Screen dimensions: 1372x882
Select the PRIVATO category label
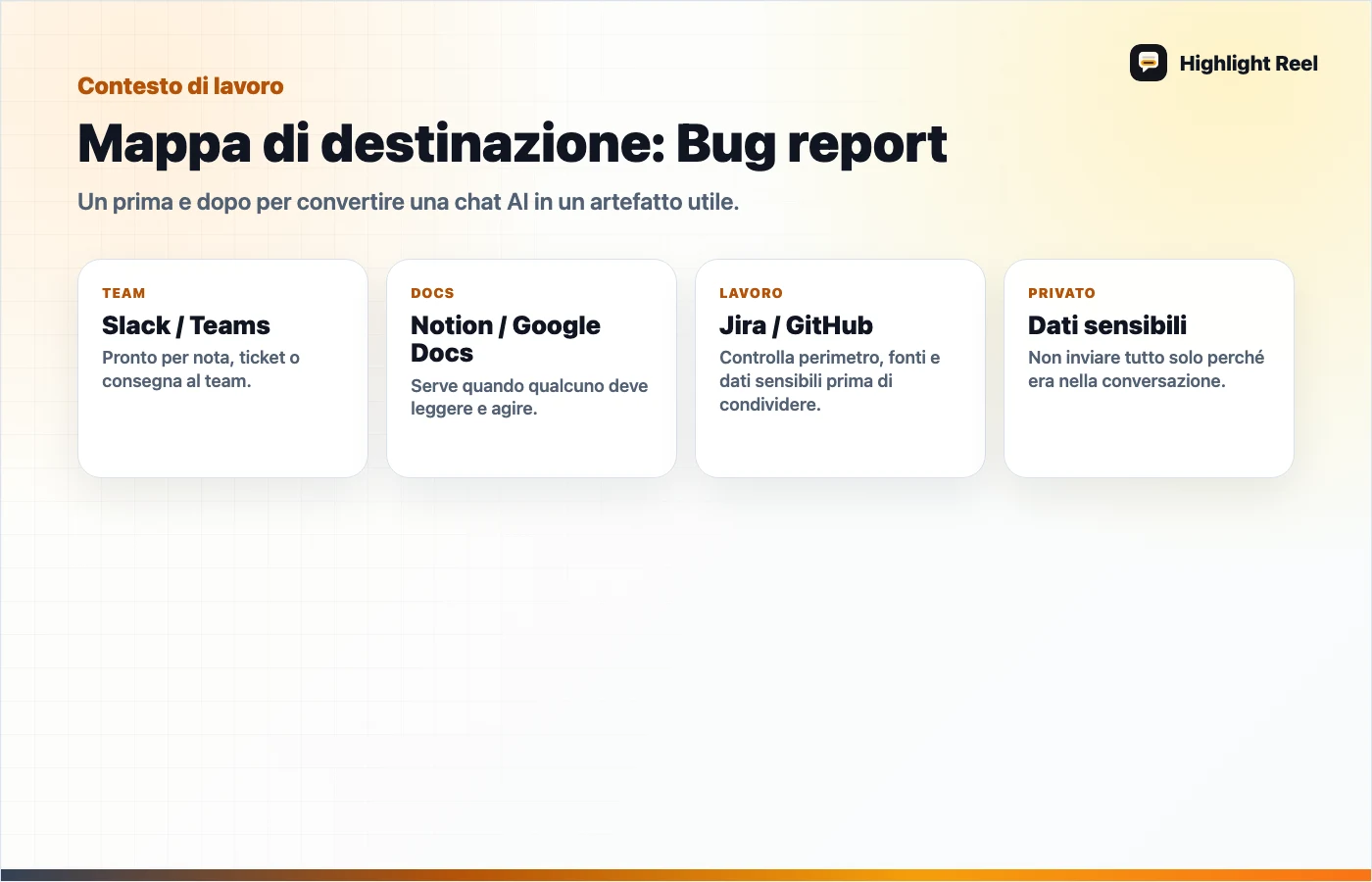(x=1061, y=293)
